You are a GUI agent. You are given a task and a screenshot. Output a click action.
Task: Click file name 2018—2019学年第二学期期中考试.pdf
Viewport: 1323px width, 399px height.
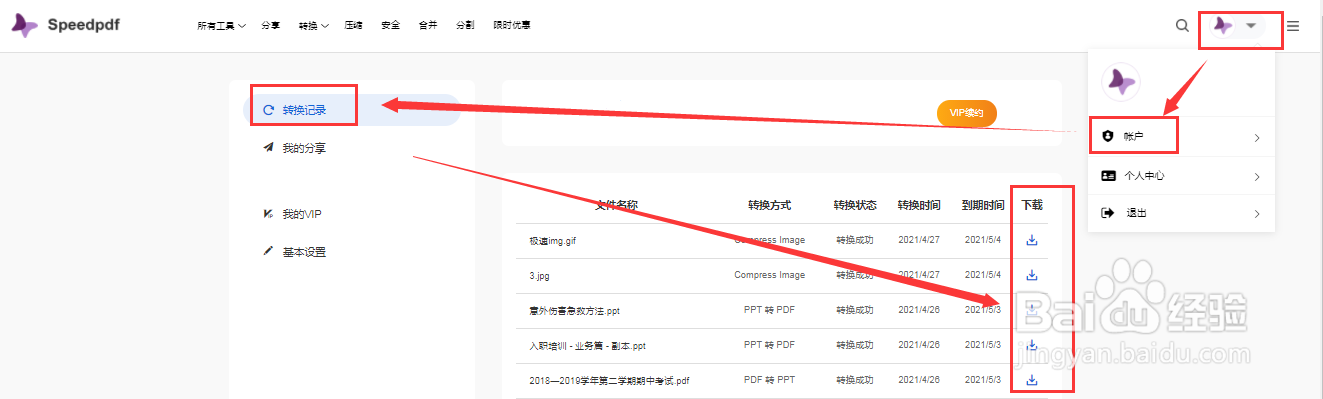coord(610,381)
